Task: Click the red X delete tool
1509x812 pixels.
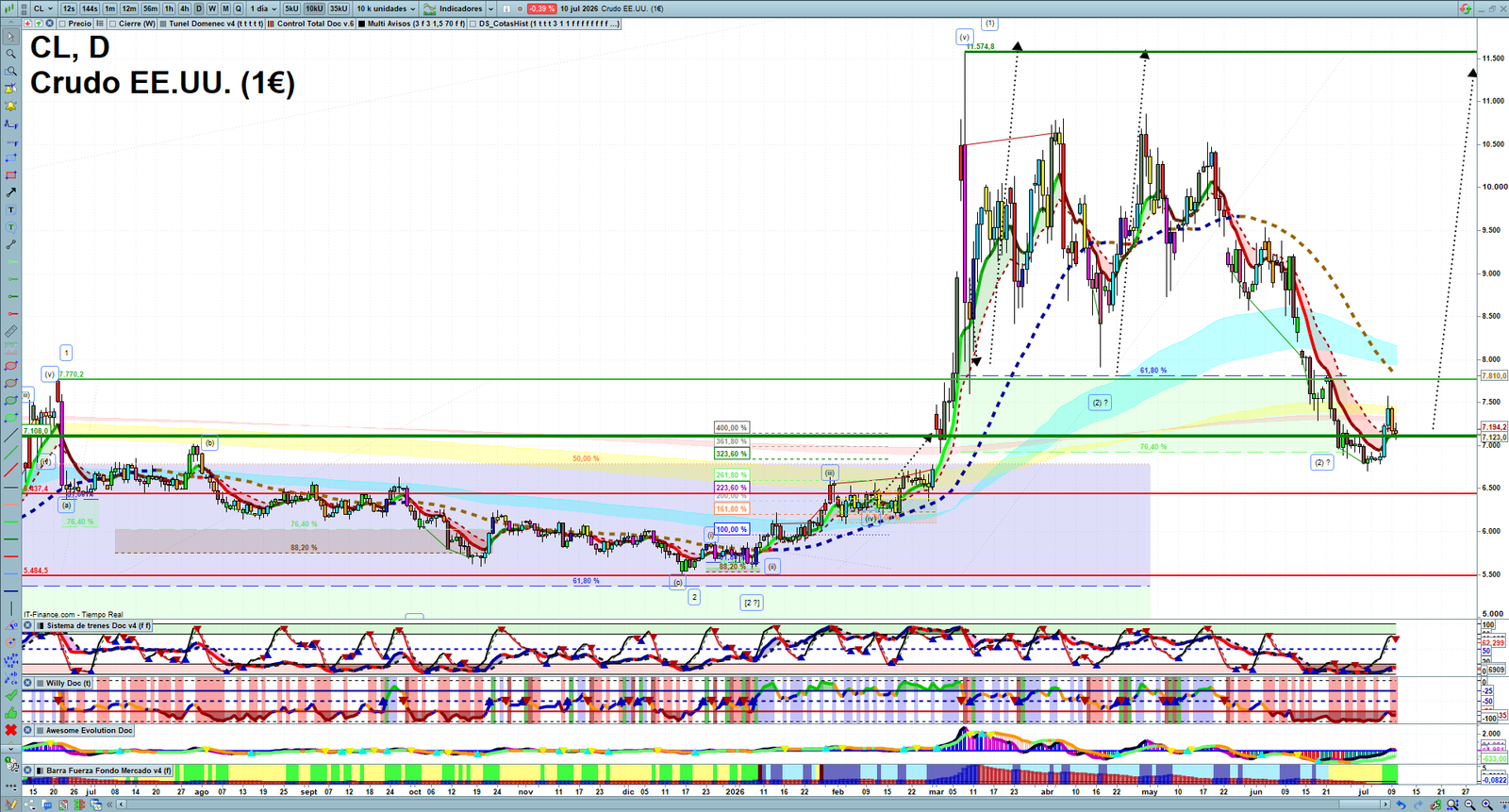Action: pyautogui.click(x=10, y=730)
